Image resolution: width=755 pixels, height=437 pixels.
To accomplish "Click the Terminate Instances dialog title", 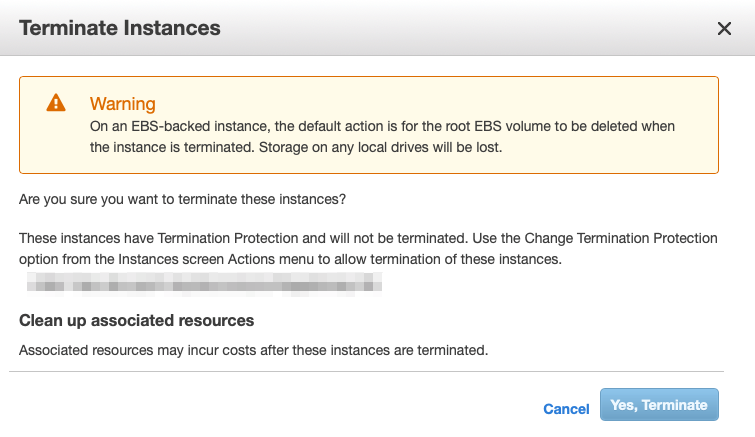I will point(120,28).
